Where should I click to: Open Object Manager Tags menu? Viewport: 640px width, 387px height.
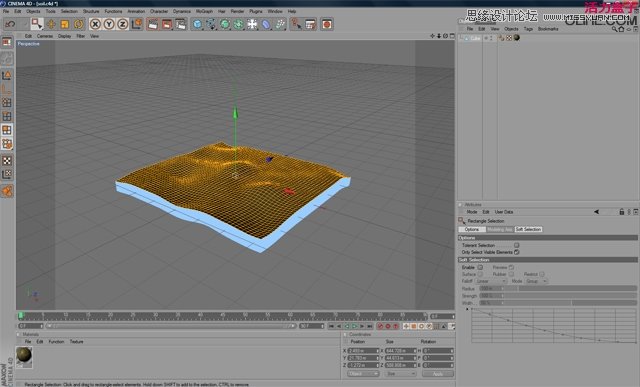click(528, 29)
